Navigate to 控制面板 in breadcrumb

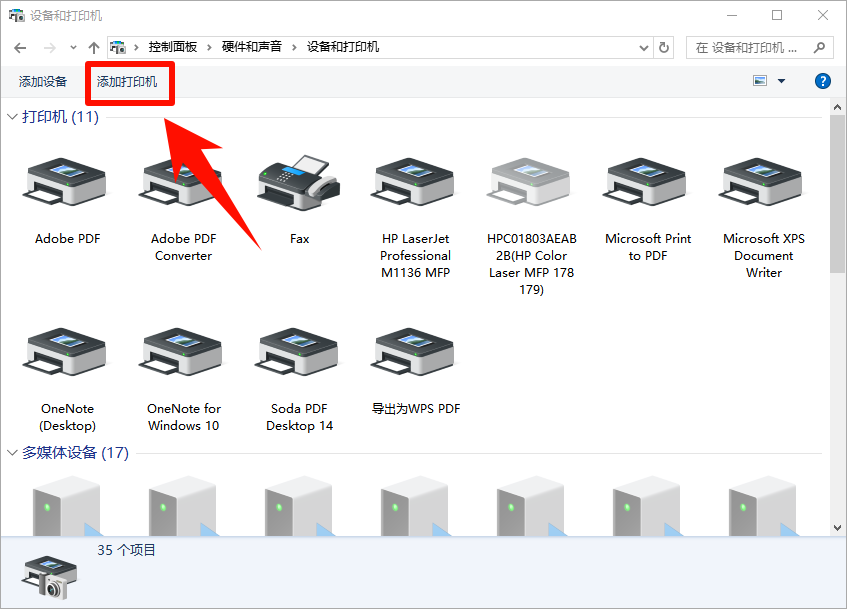(x=173, y=47)
